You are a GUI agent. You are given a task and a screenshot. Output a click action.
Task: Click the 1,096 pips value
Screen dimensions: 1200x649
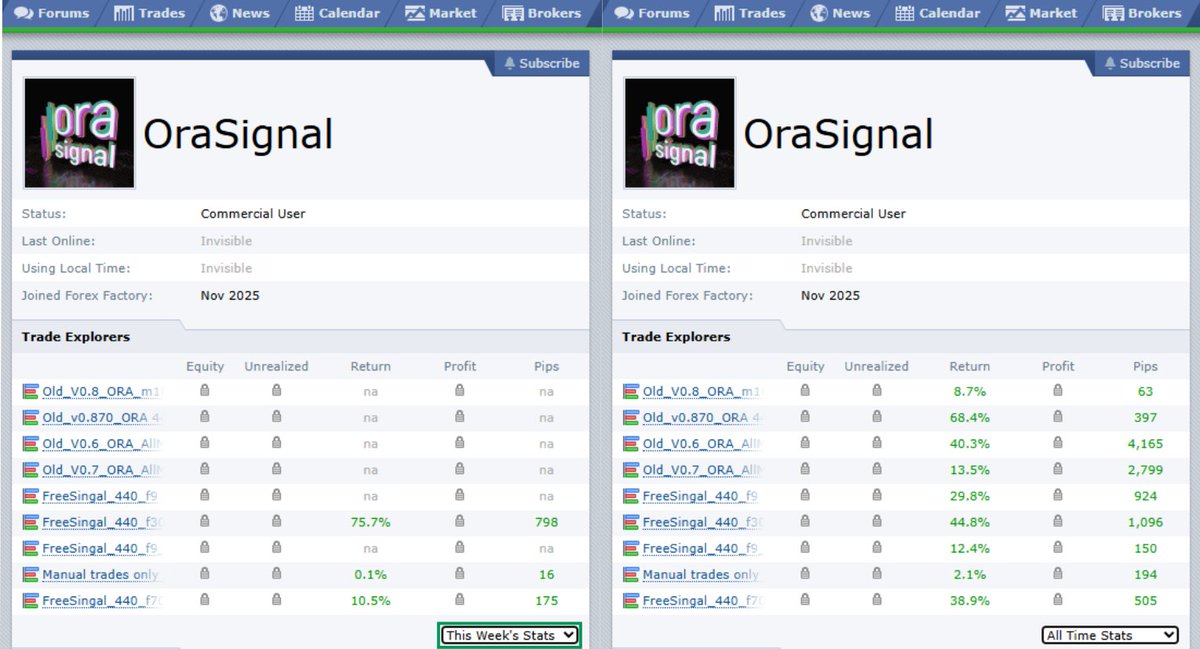(1145, 522)
